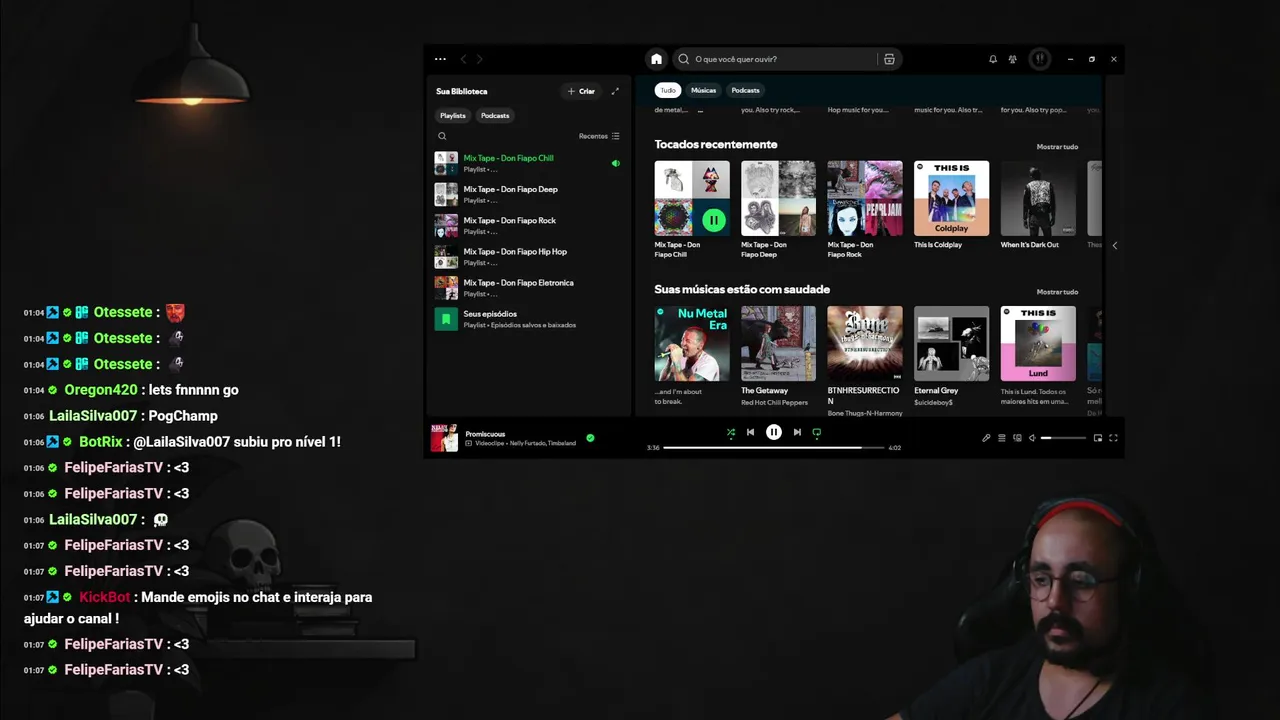
Task: Open the Tocados recentemente heading
Action: 716,145
